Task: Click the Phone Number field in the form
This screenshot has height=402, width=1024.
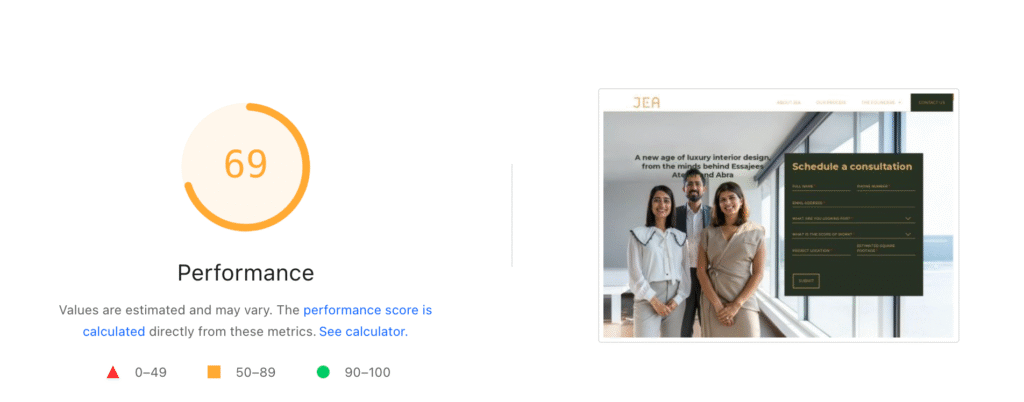Action: point(885,186)
